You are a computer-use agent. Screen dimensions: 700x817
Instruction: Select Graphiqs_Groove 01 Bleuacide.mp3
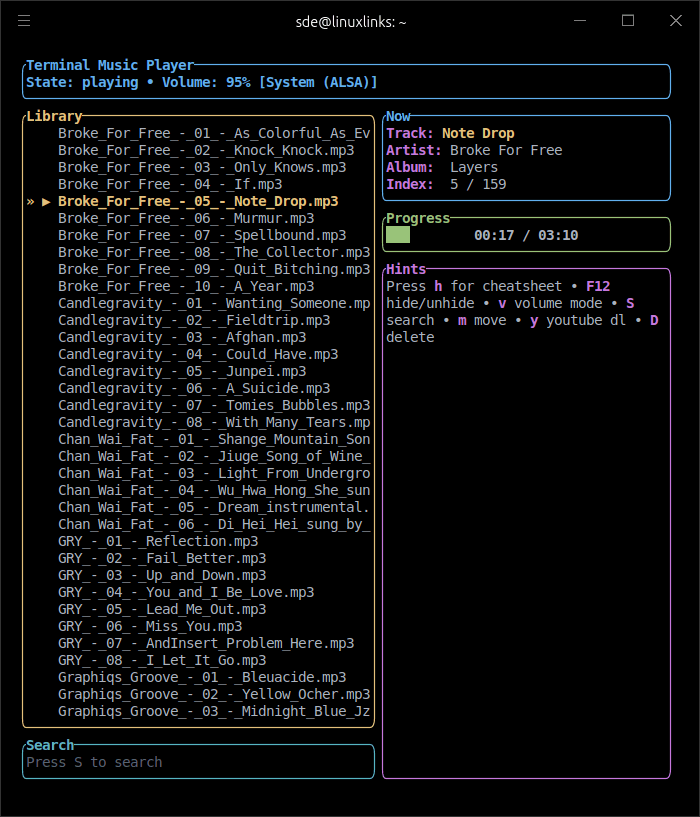[x=201, y=677]
